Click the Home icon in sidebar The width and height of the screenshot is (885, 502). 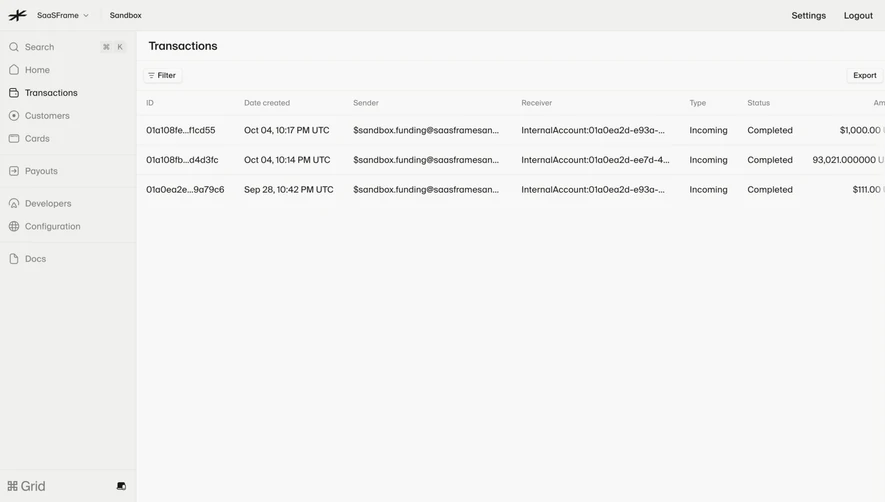(x=14, y=69)
